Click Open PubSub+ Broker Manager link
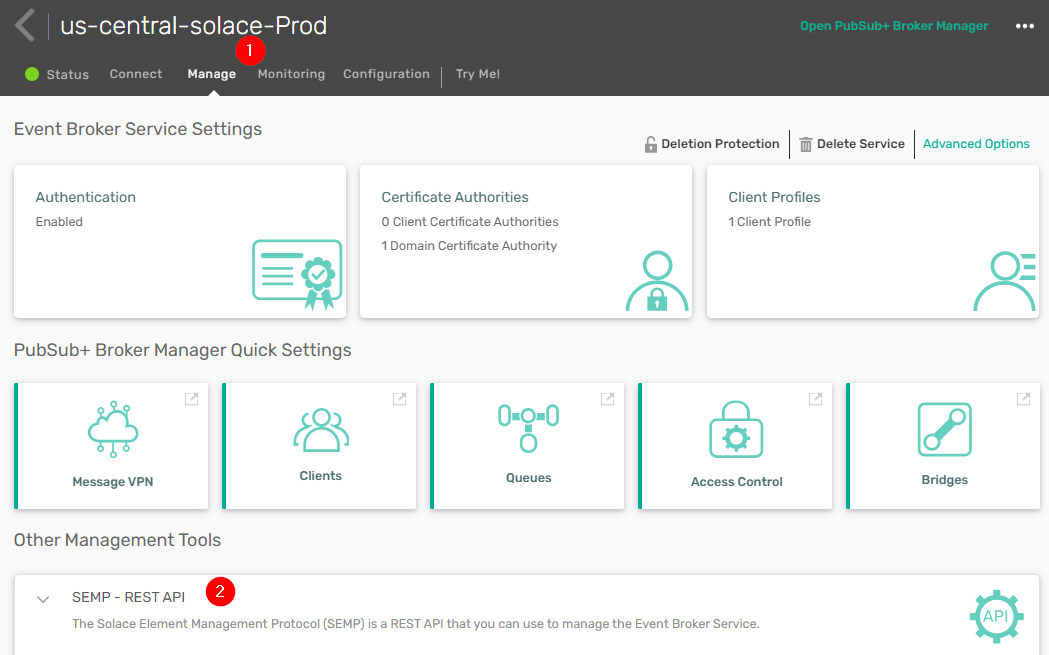This screenshot has height=655, width=1049. point(894,26)
